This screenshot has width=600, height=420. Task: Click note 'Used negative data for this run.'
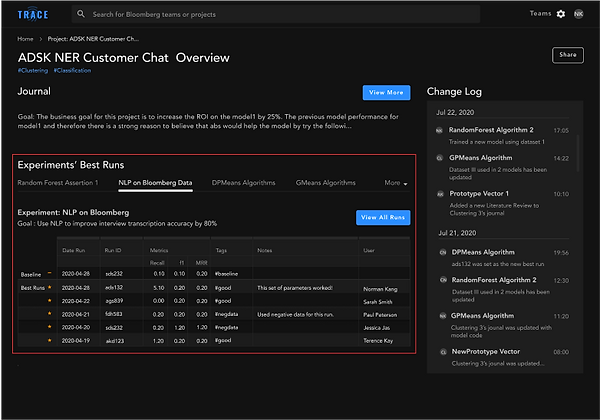(x=295, y=314)
